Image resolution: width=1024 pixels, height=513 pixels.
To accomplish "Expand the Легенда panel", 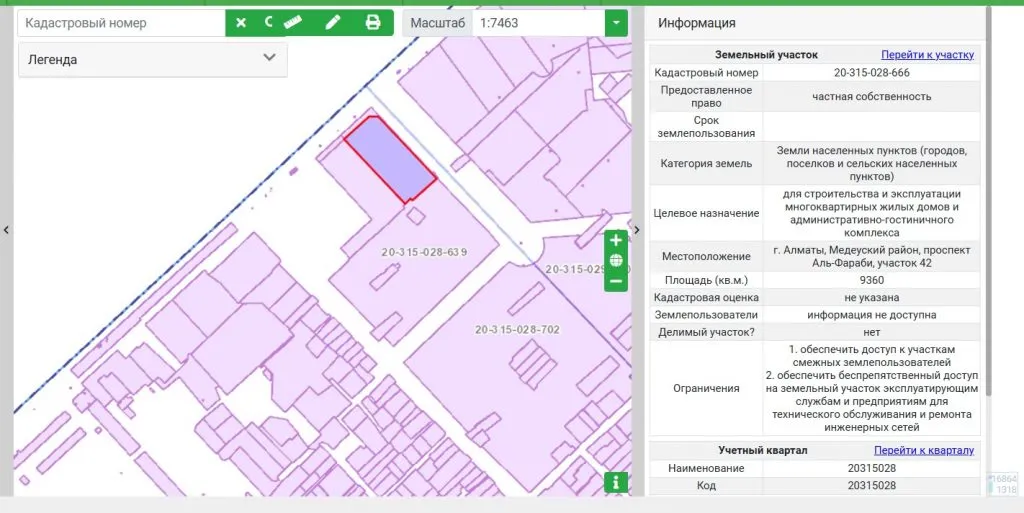I will [268, 58].
